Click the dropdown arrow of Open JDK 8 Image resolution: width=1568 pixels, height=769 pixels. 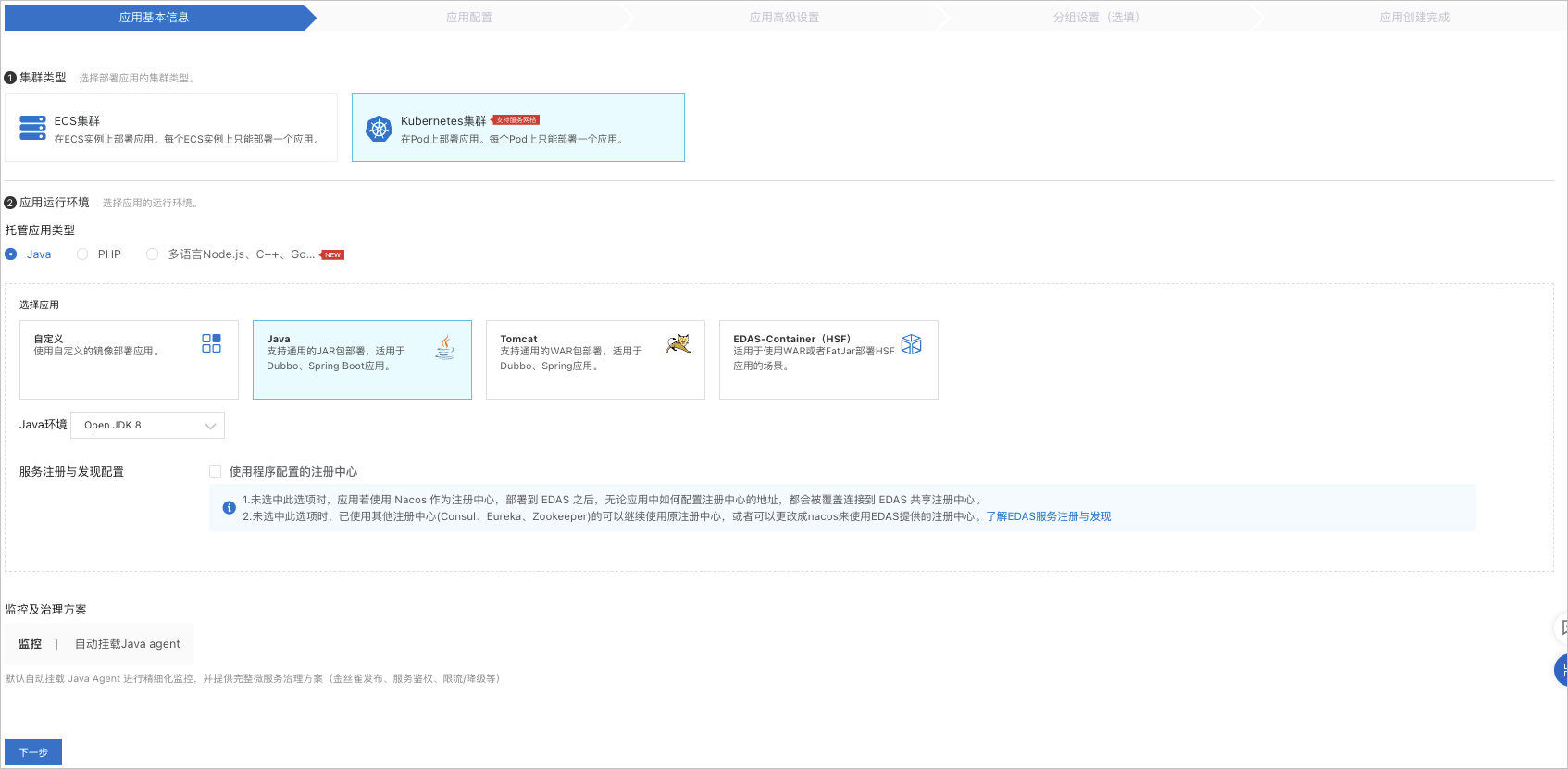pos(210,426)
